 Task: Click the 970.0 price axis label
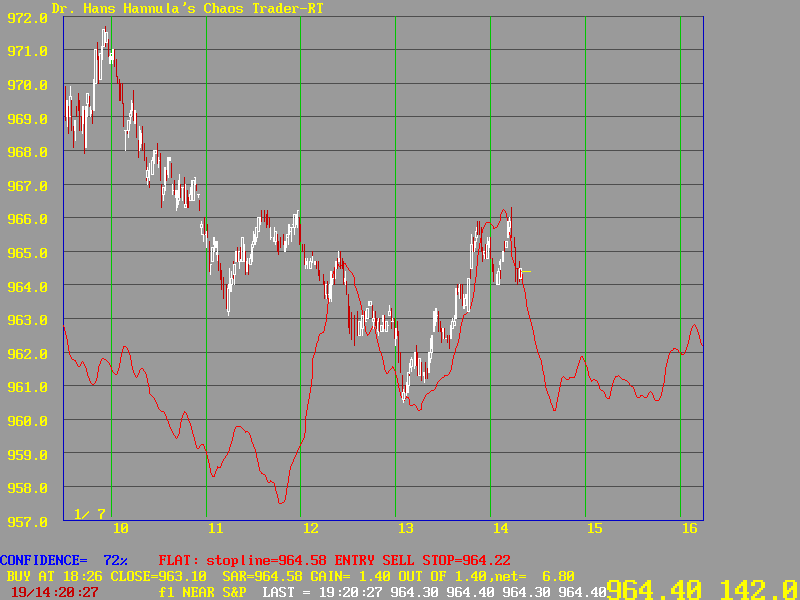(x=27, y=85)
